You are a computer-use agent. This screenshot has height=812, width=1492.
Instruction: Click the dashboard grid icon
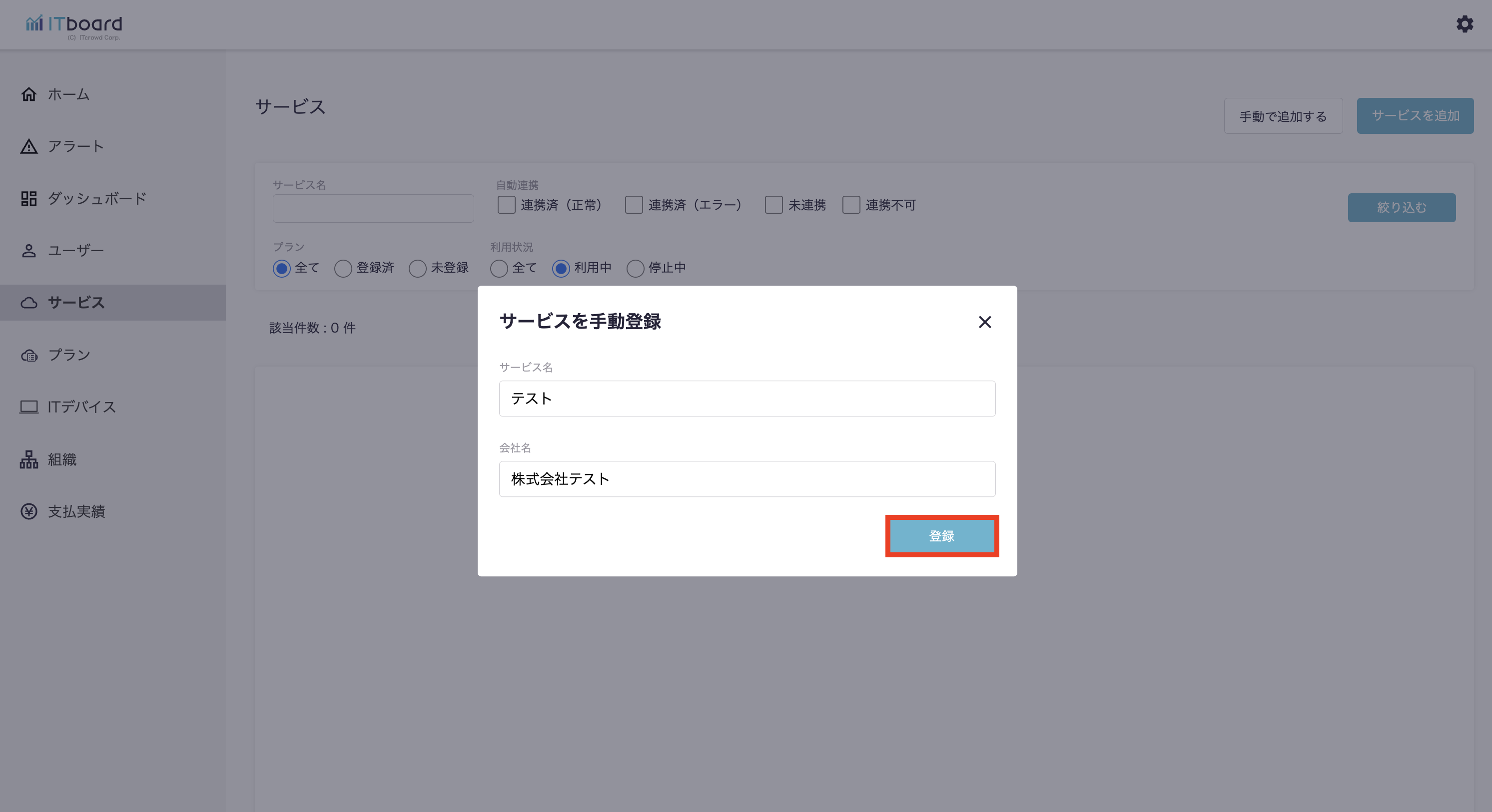(29, 199)
